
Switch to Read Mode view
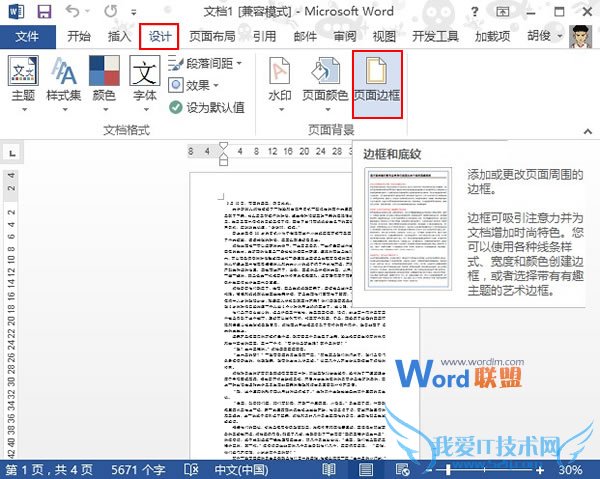[329, 469]
